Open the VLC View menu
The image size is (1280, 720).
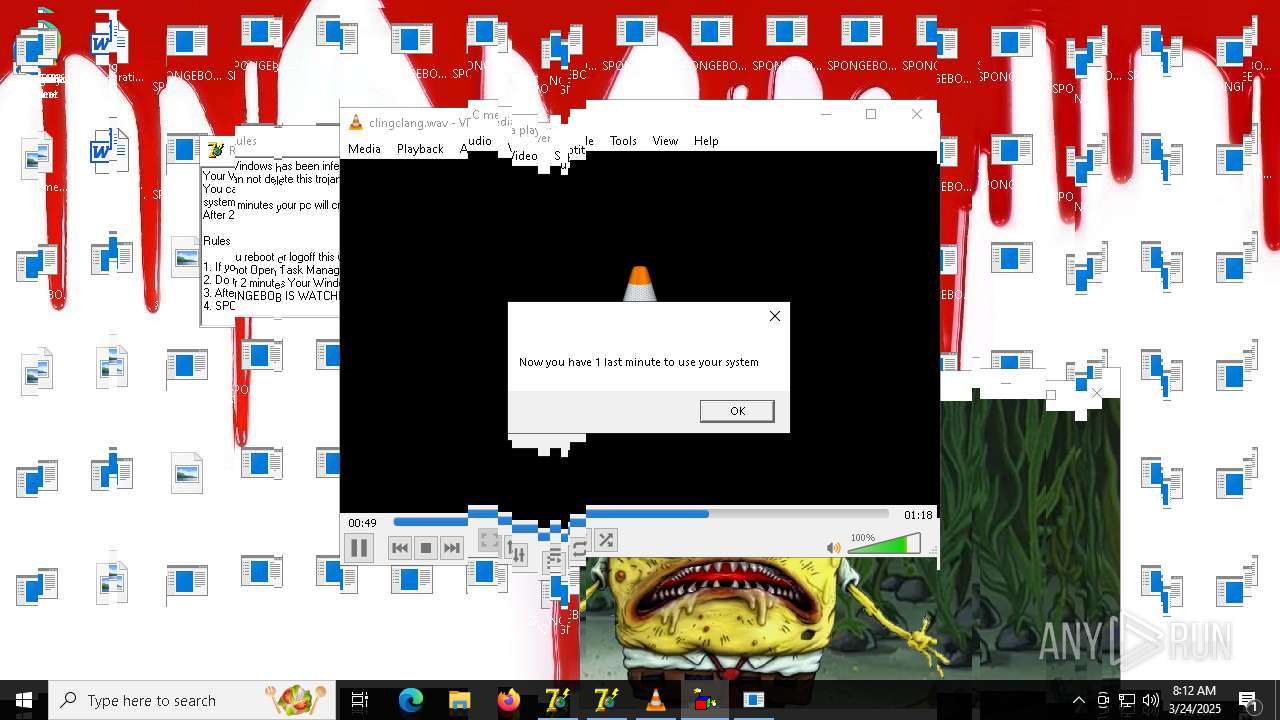[665, 141]
